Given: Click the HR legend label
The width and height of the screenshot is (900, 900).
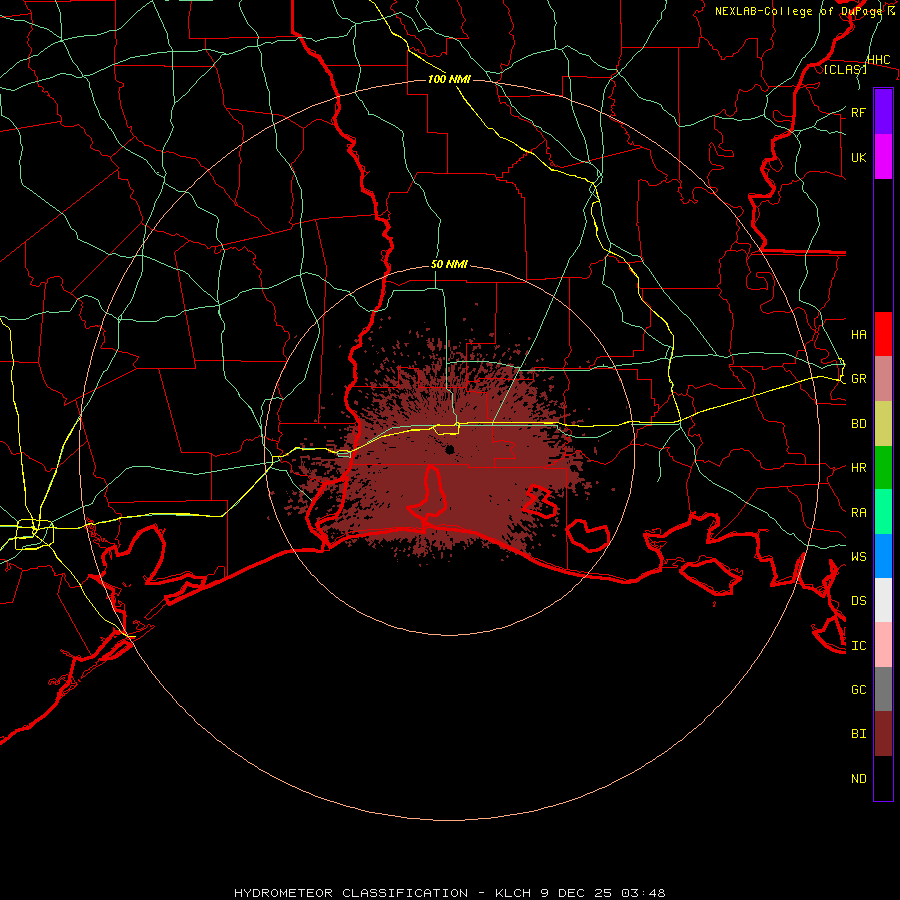Looking at the screenshot, I should [858, 468].
